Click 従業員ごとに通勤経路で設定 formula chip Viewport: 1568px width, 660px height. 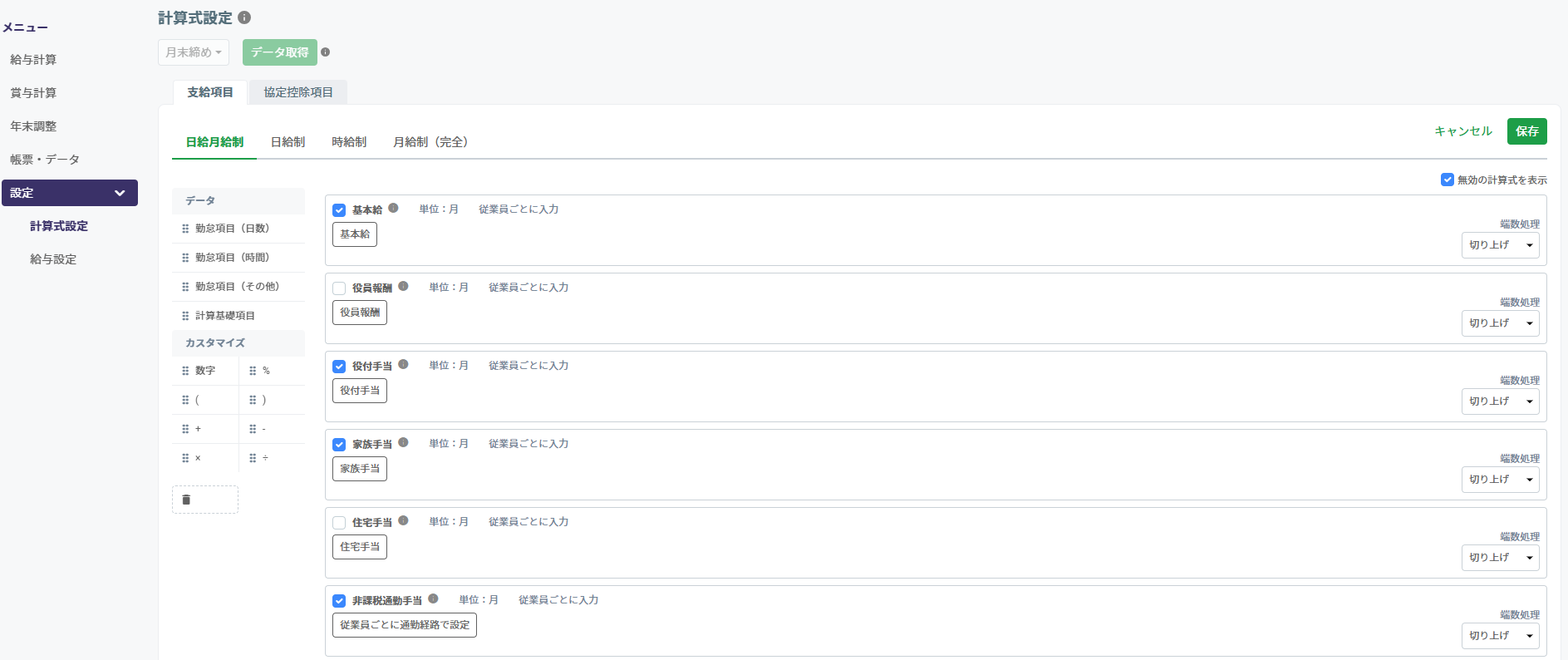pos(405,625)
